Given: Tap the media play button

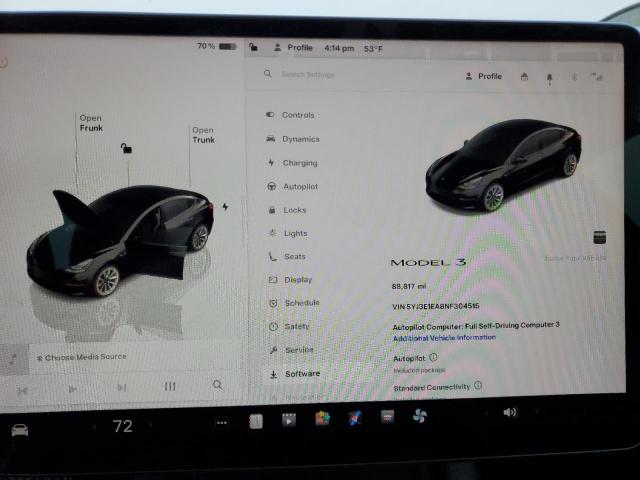Looking at the screenshot, I should 72,389.
